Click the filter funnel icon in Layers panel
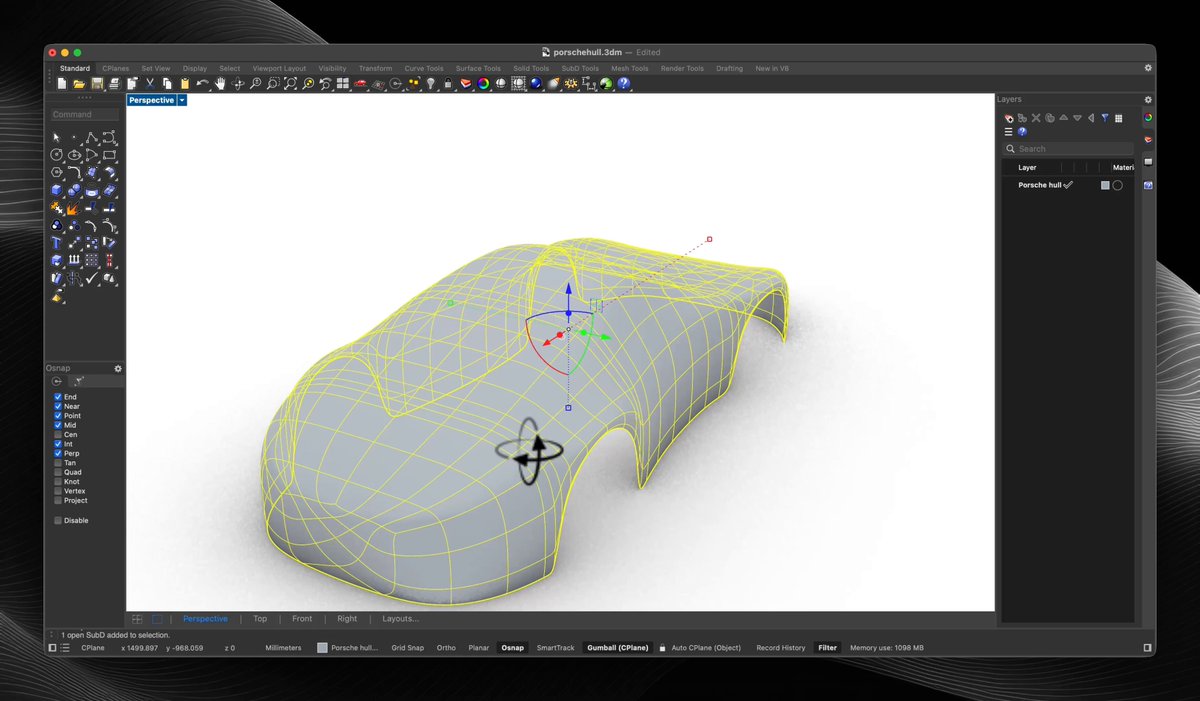This screenshot has height=701, width=1200. pyautogui.click(x=1105, y=118)
